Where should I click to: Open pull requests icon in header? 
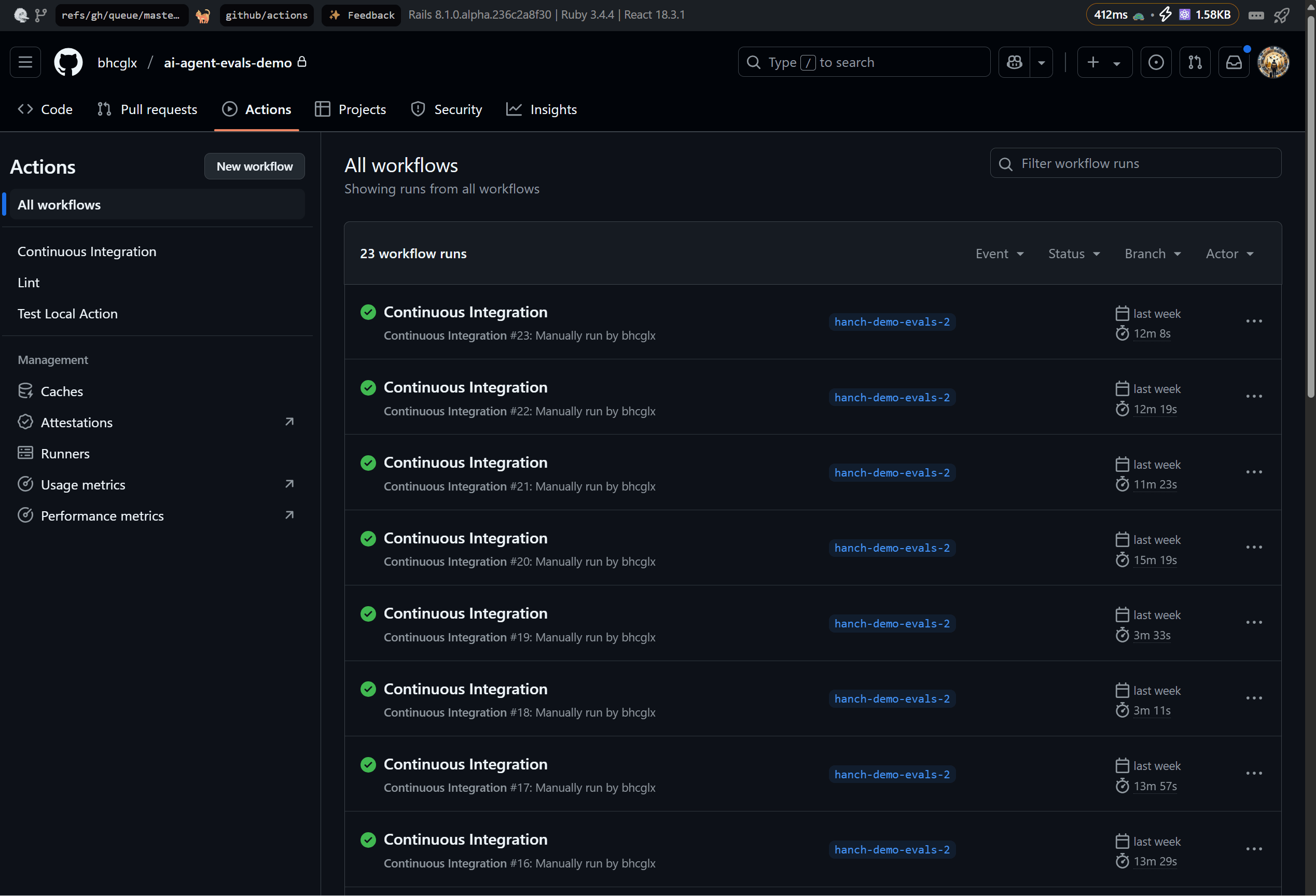tap(1195, 62)
